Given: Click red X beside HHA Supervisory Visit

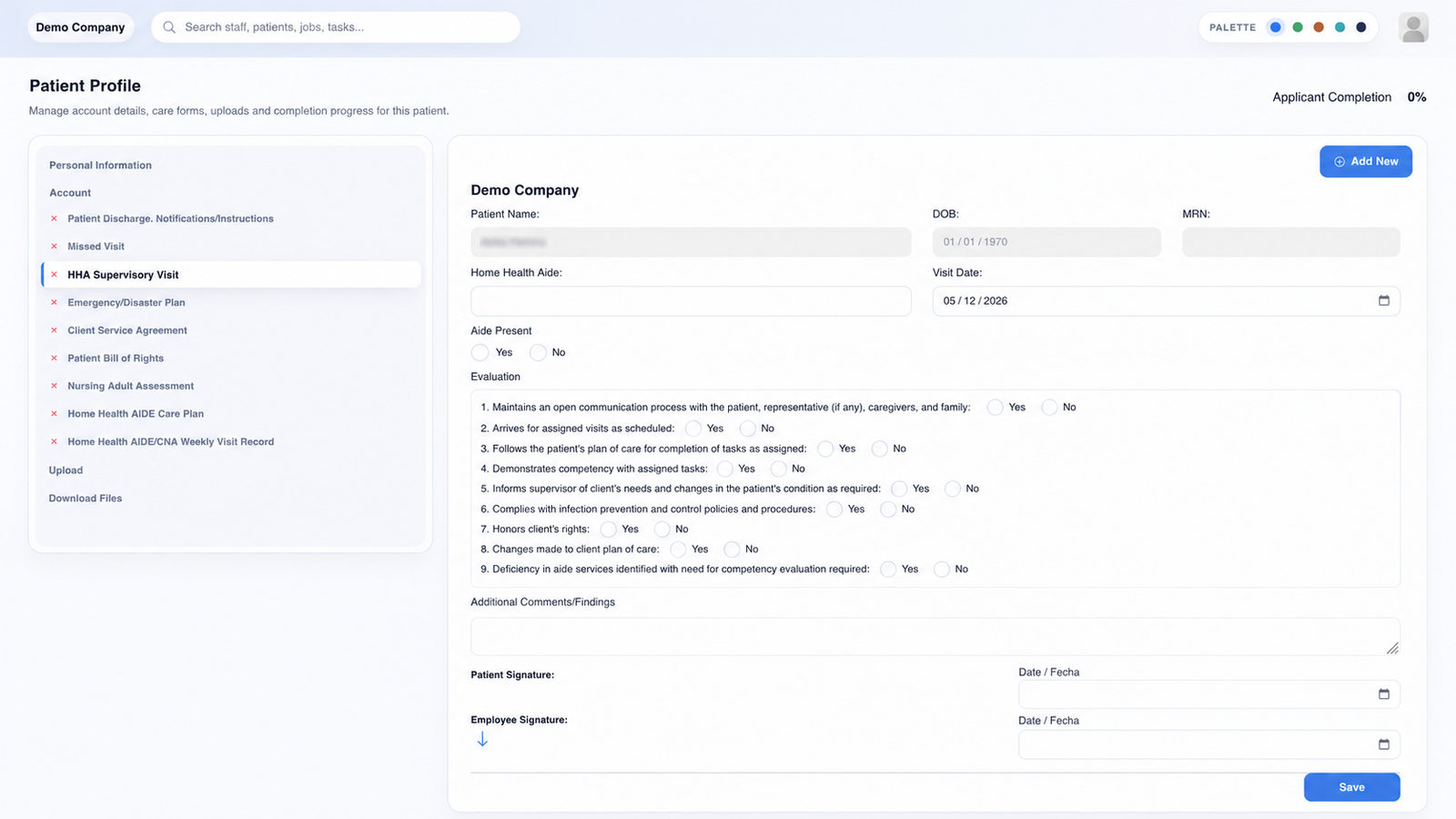Looking at the screenshot, I should click(54, 275).
